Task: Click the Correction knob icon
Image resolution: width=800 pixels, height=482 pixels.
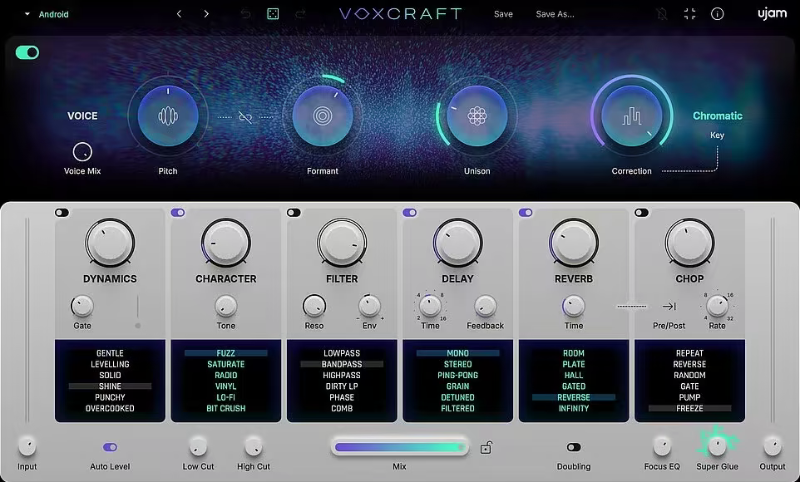Action: [x=632, y=116]
